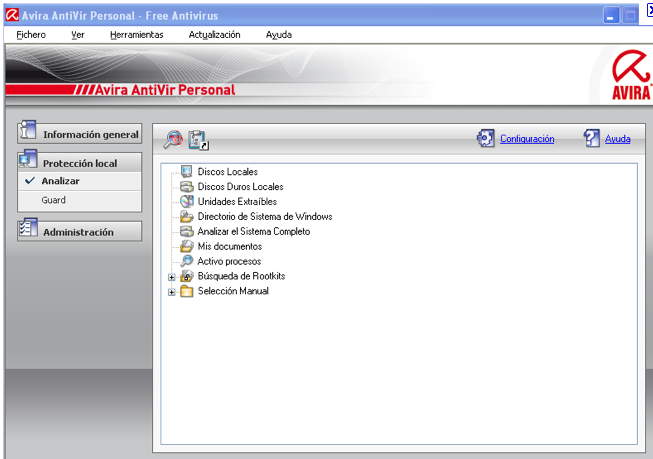Open the Fichero menu
This screenshot has height=459, width=653.
(x=31, y=35)
